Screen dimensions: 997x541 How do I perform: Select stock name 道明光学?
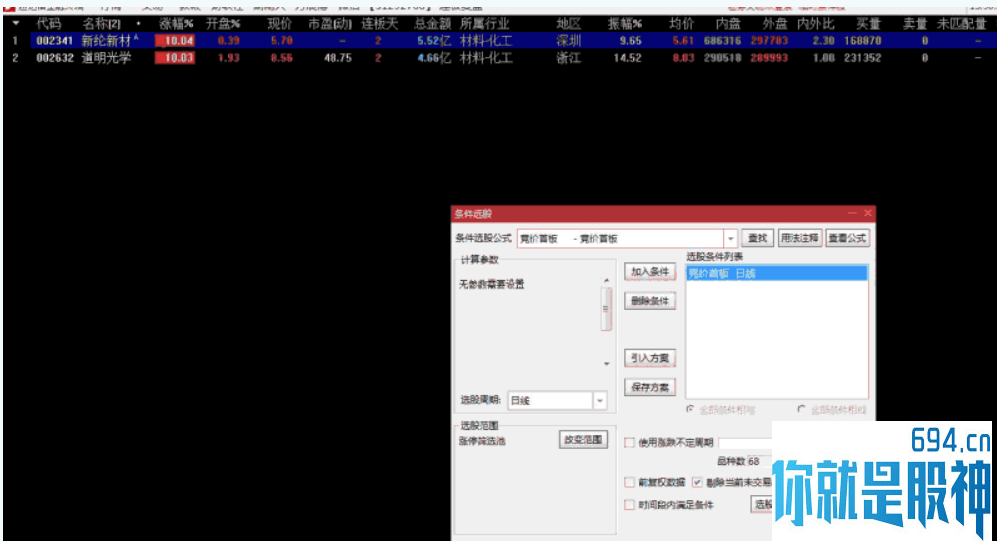pos(106,58)
